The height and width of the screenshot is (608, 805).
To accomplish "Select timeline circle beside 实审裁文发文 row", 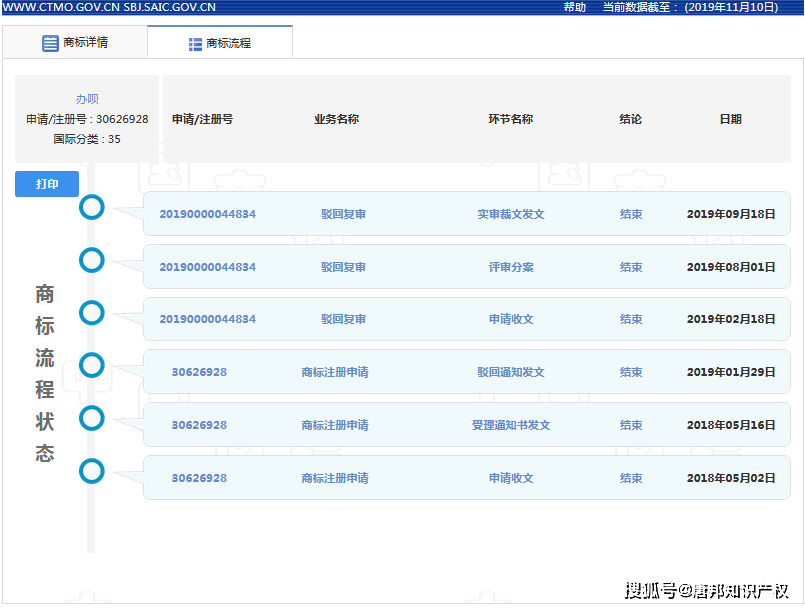I will tap(92, 207).
